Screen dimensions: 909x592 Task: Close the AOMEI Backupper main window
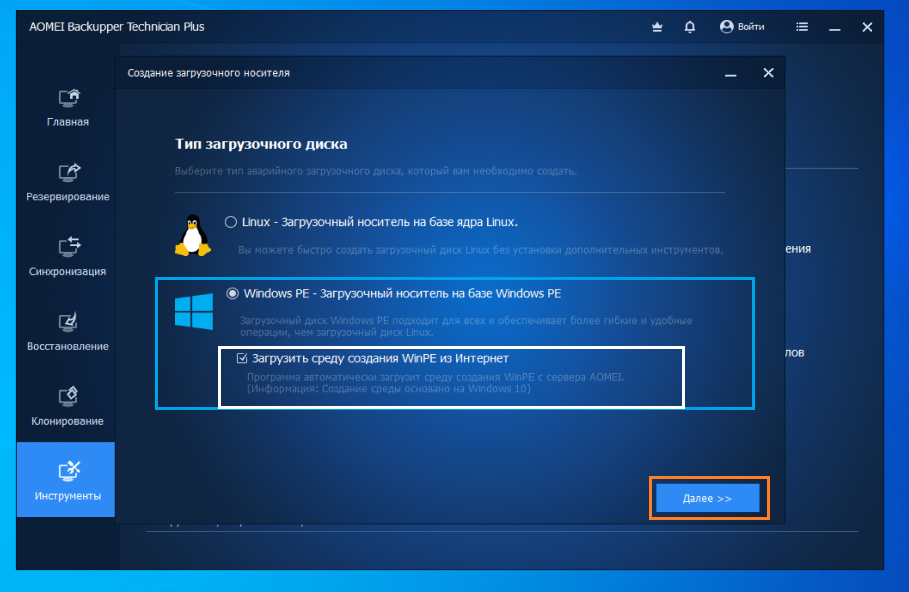(867, 27)
